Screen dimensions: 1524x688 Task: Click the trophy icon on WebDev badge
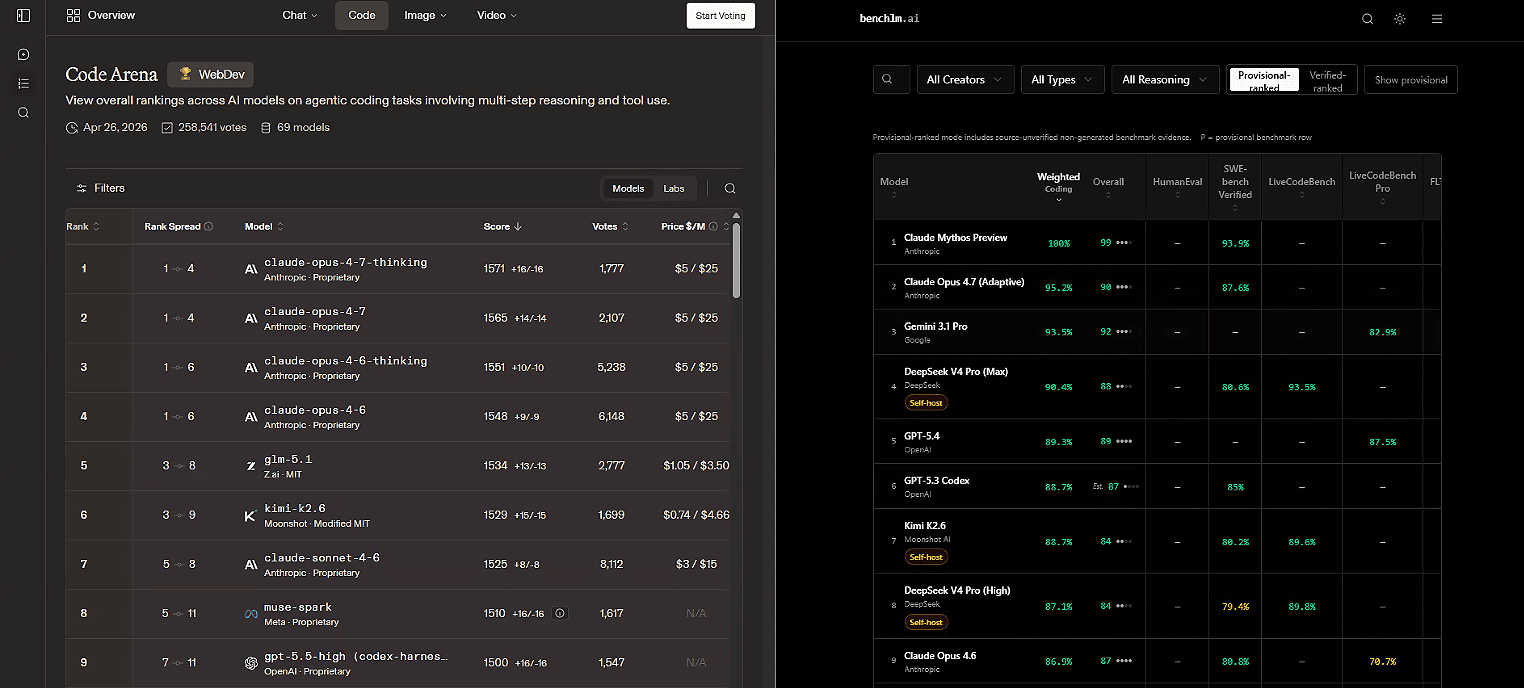[185, 74]
